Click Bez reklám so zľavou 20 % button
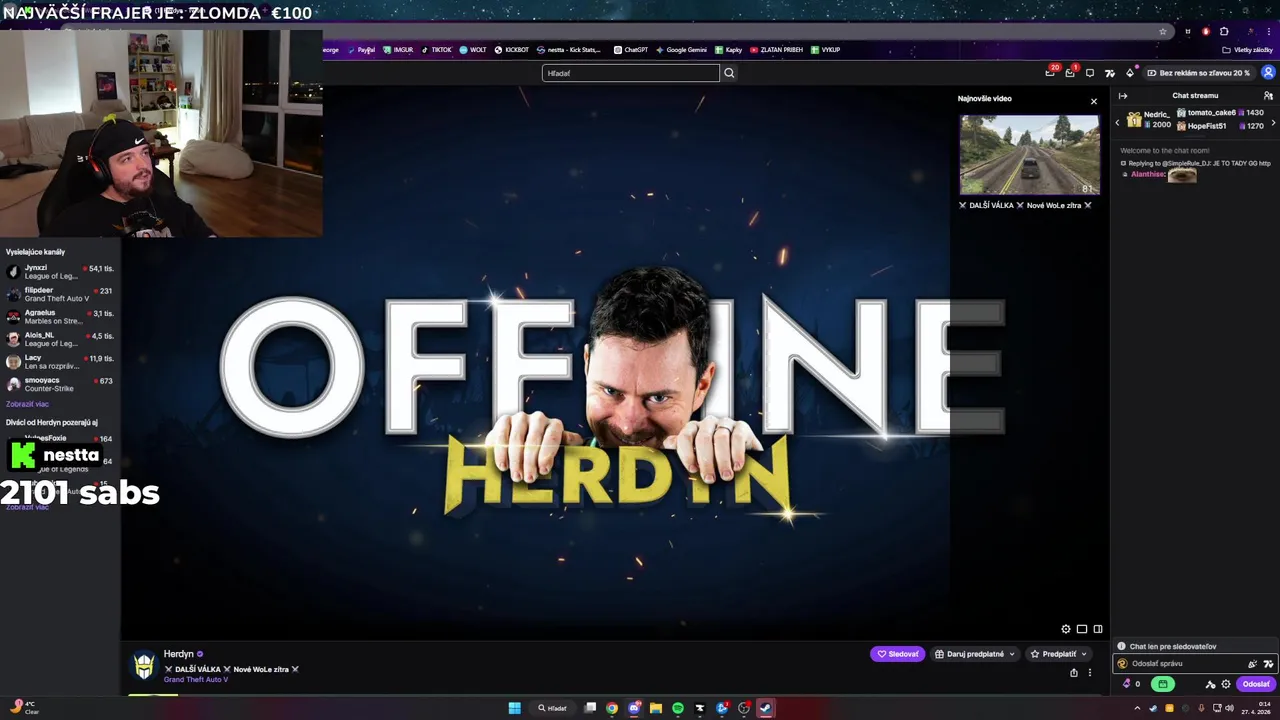The image size is (1280, 720). tap(1198, 73)
